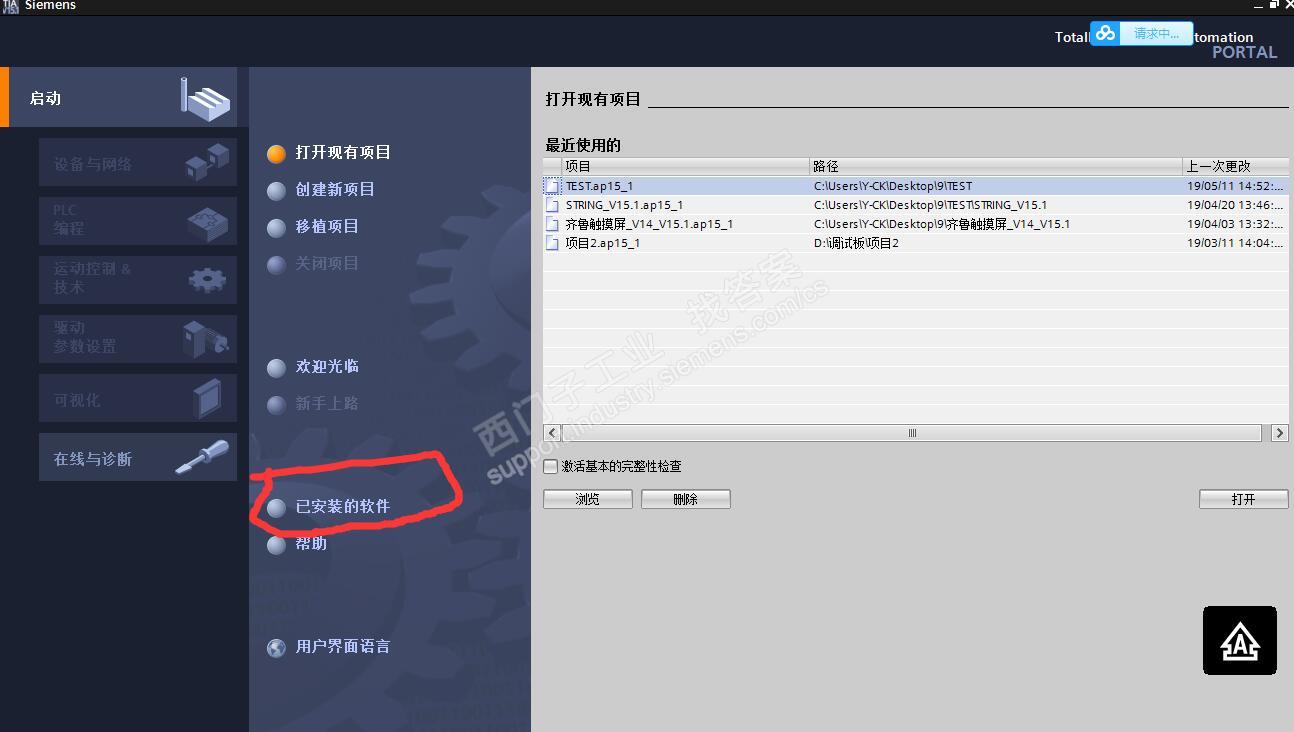Go to the 运动控制 & 技术 portal
Screen dimensions: 1294x732
[138, 279]
